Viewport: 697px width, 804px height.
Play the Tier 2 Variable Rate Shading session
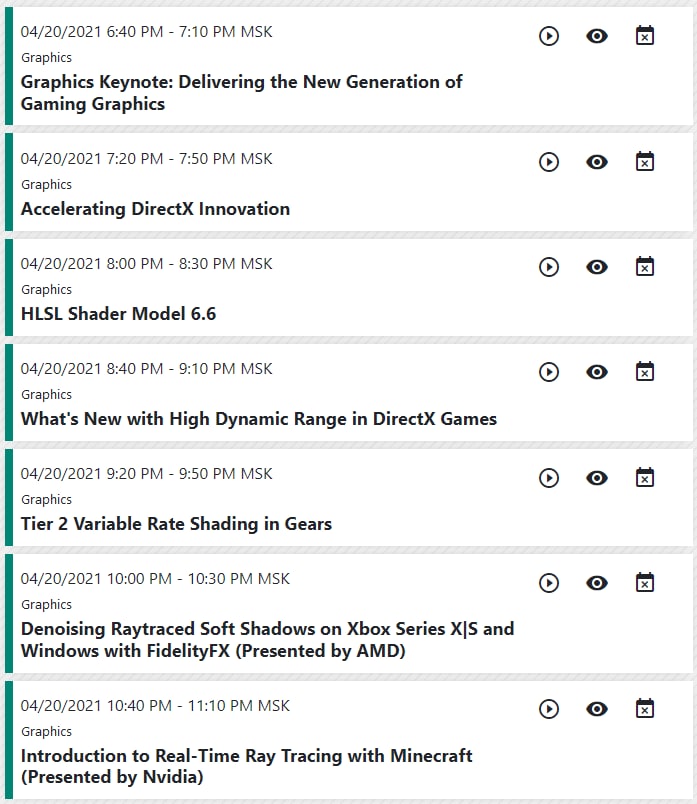tap(549, 477)
